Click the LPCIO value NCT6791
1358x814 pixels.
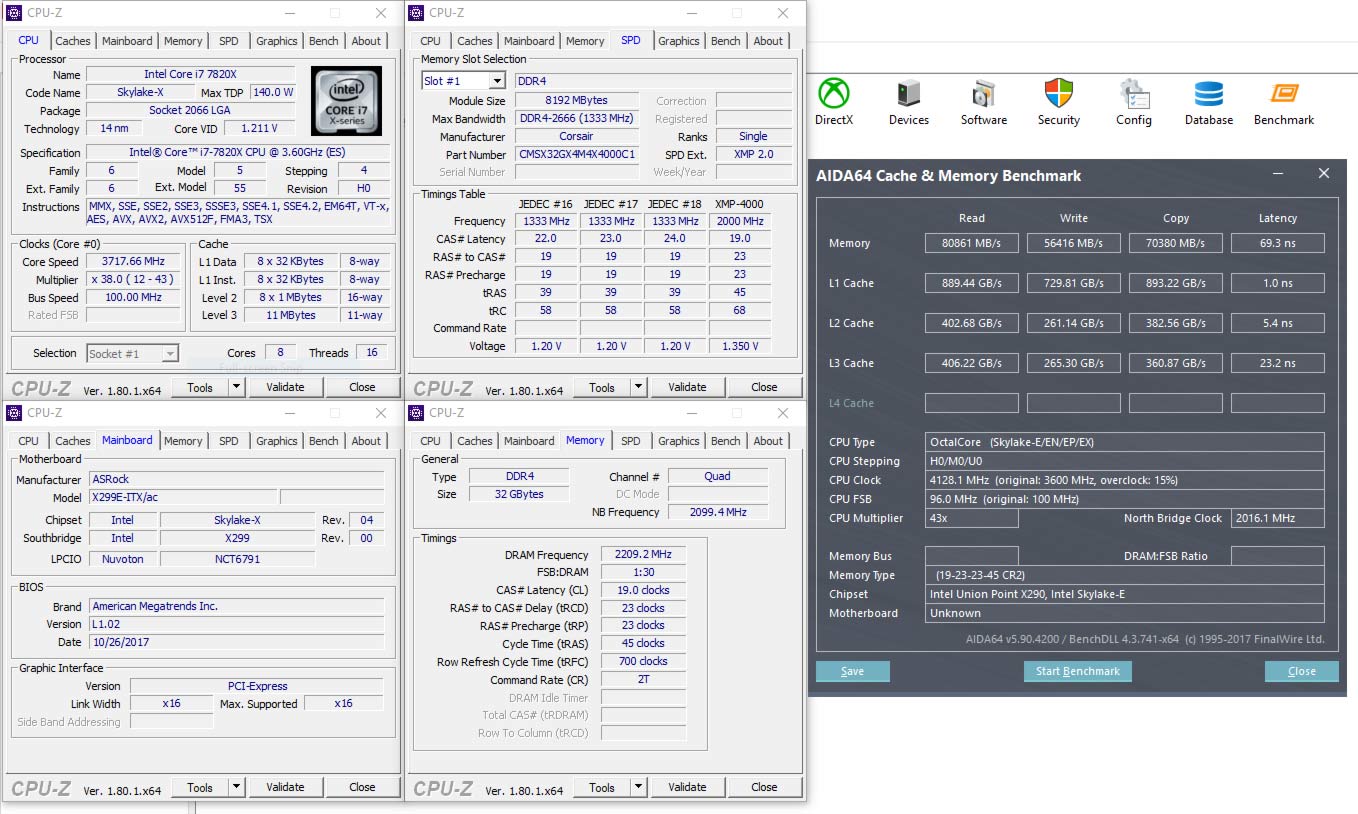tap(237, 559)
